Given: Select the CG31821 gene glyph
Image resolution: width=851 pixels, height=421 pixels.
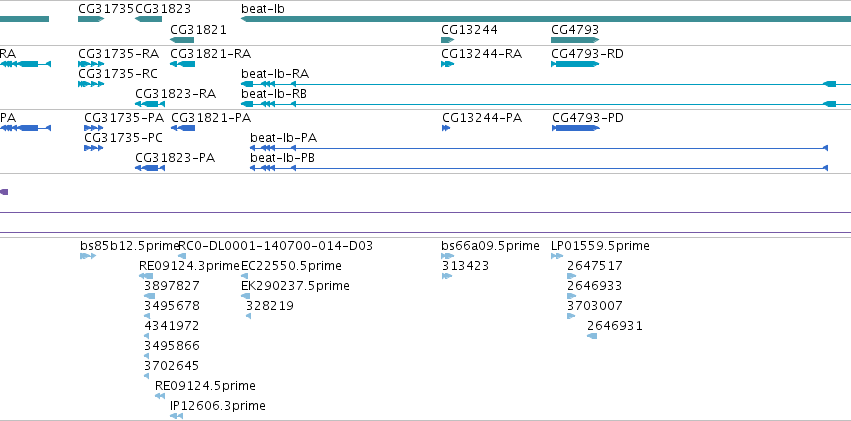Looking at the screenshot, I should tap(182, 40).
